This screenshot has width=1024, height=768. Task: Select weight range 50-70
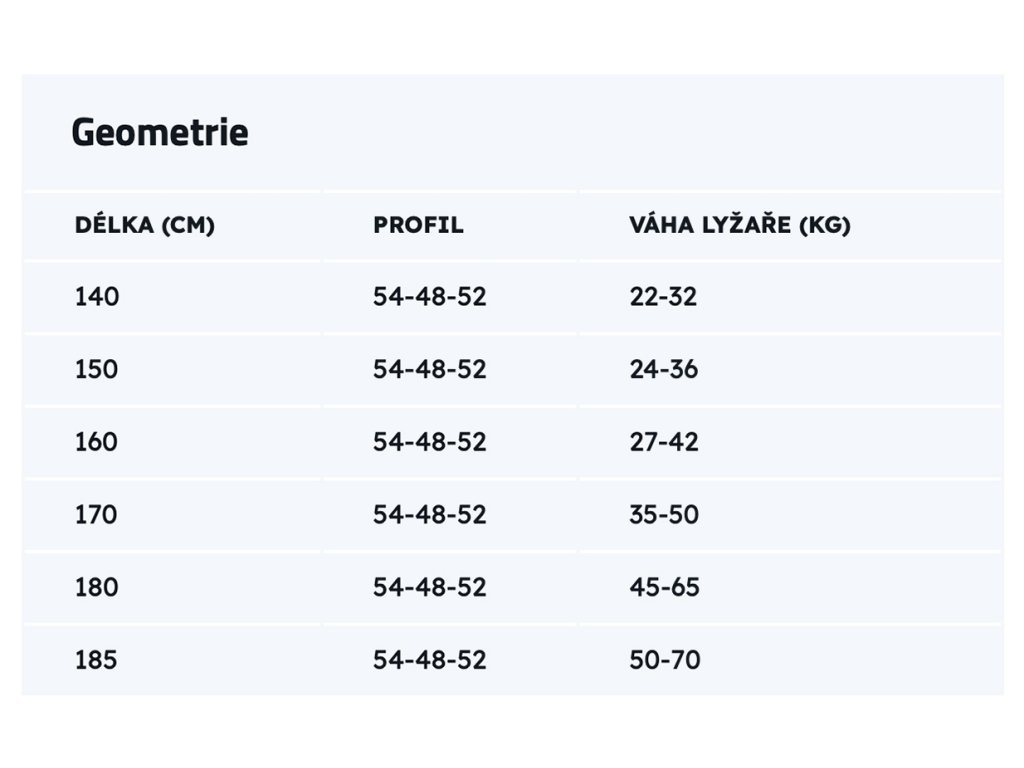pyautogui.click(x=665, y=660)
